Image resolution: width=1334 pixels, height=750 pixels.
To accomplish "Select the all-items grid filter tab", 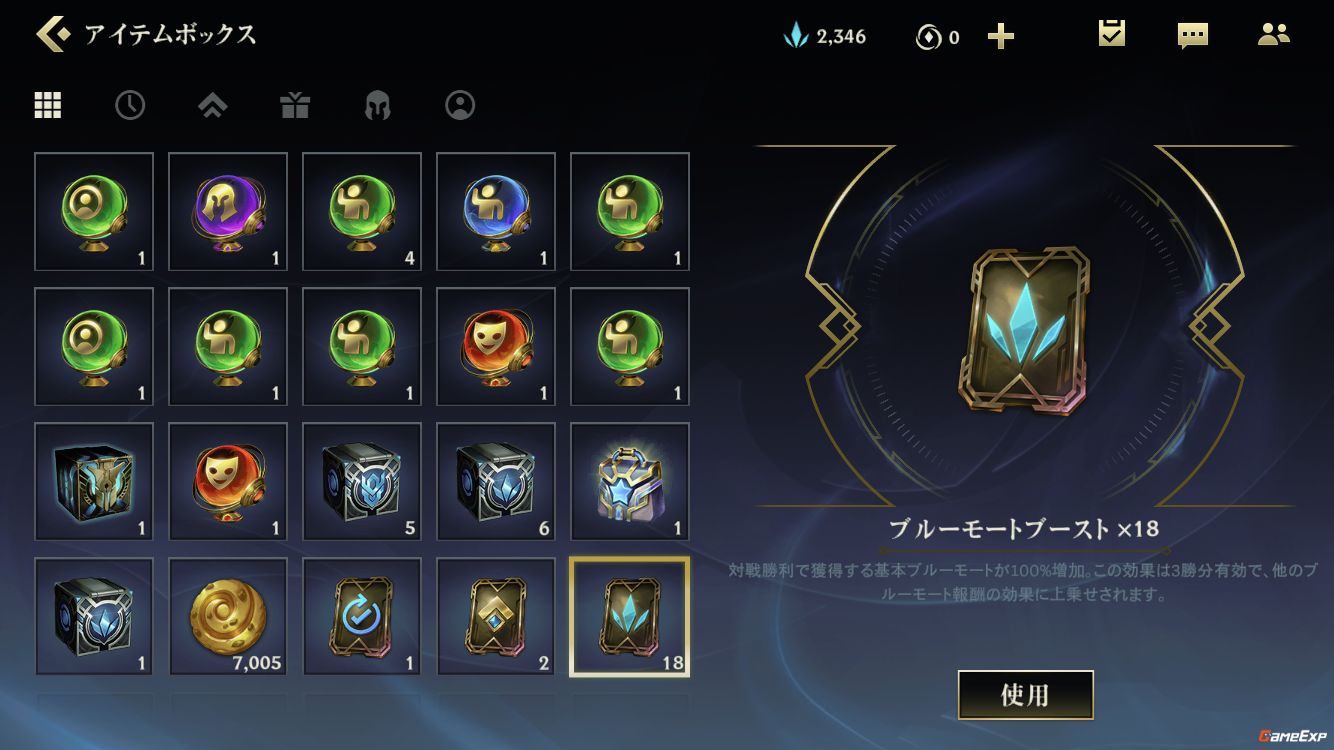I will 48,105.
